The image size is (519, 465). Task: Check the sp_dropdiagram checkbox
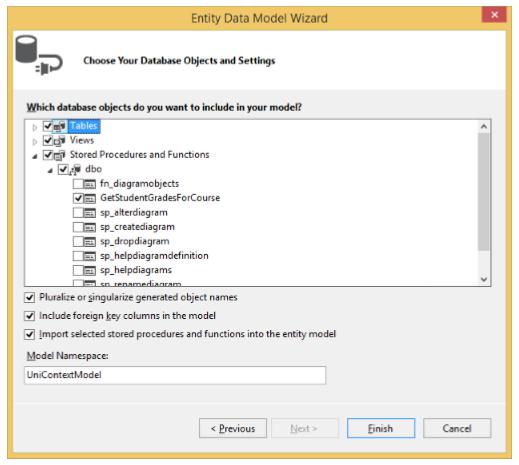pos(78,241)
